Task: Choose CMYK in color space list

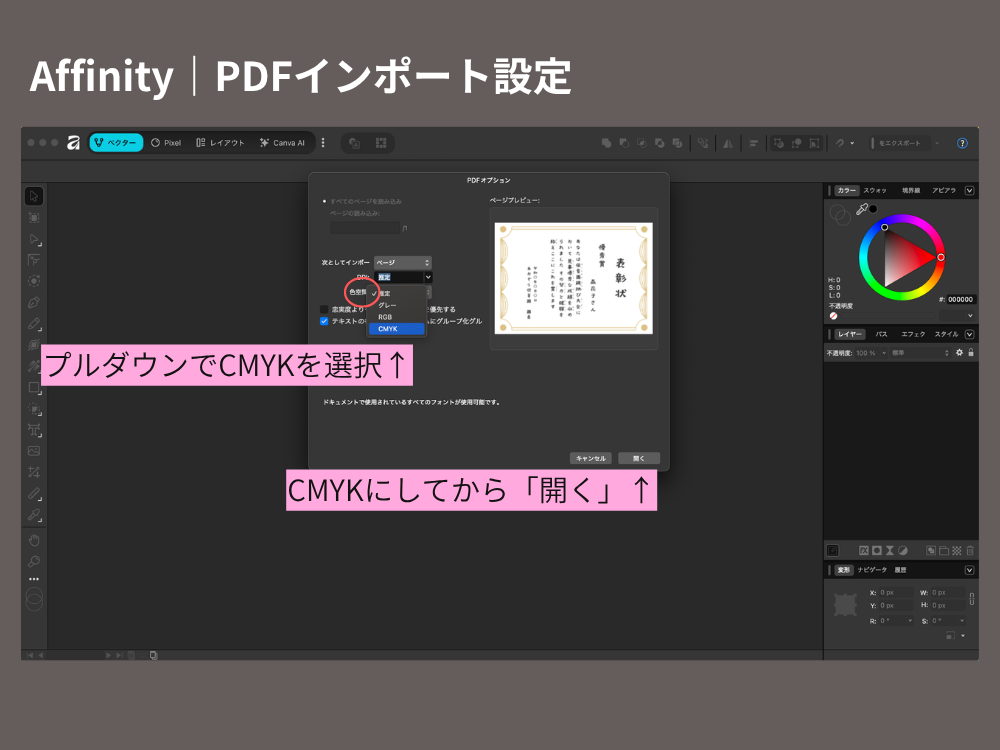Action: 396,329
